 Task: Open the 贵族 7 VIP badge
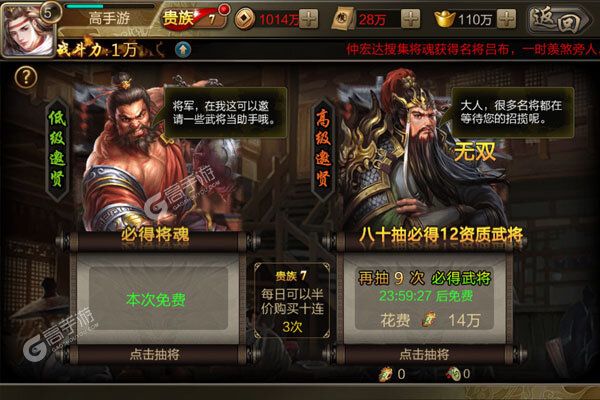[194, 18]
